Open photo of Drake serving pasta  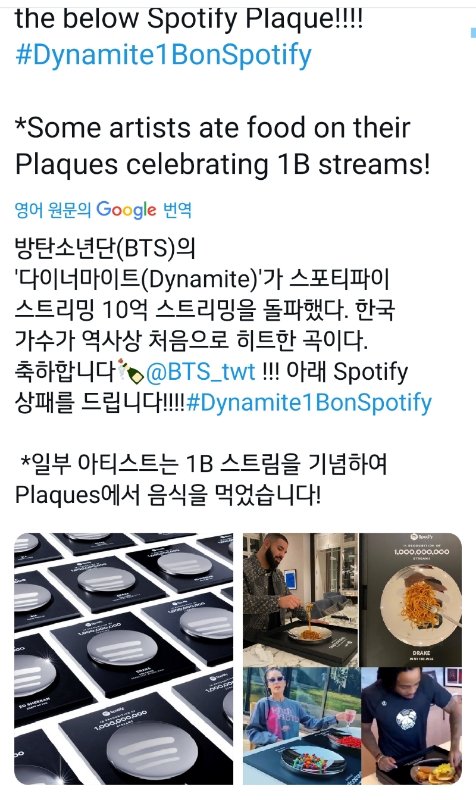click(300, 599)
